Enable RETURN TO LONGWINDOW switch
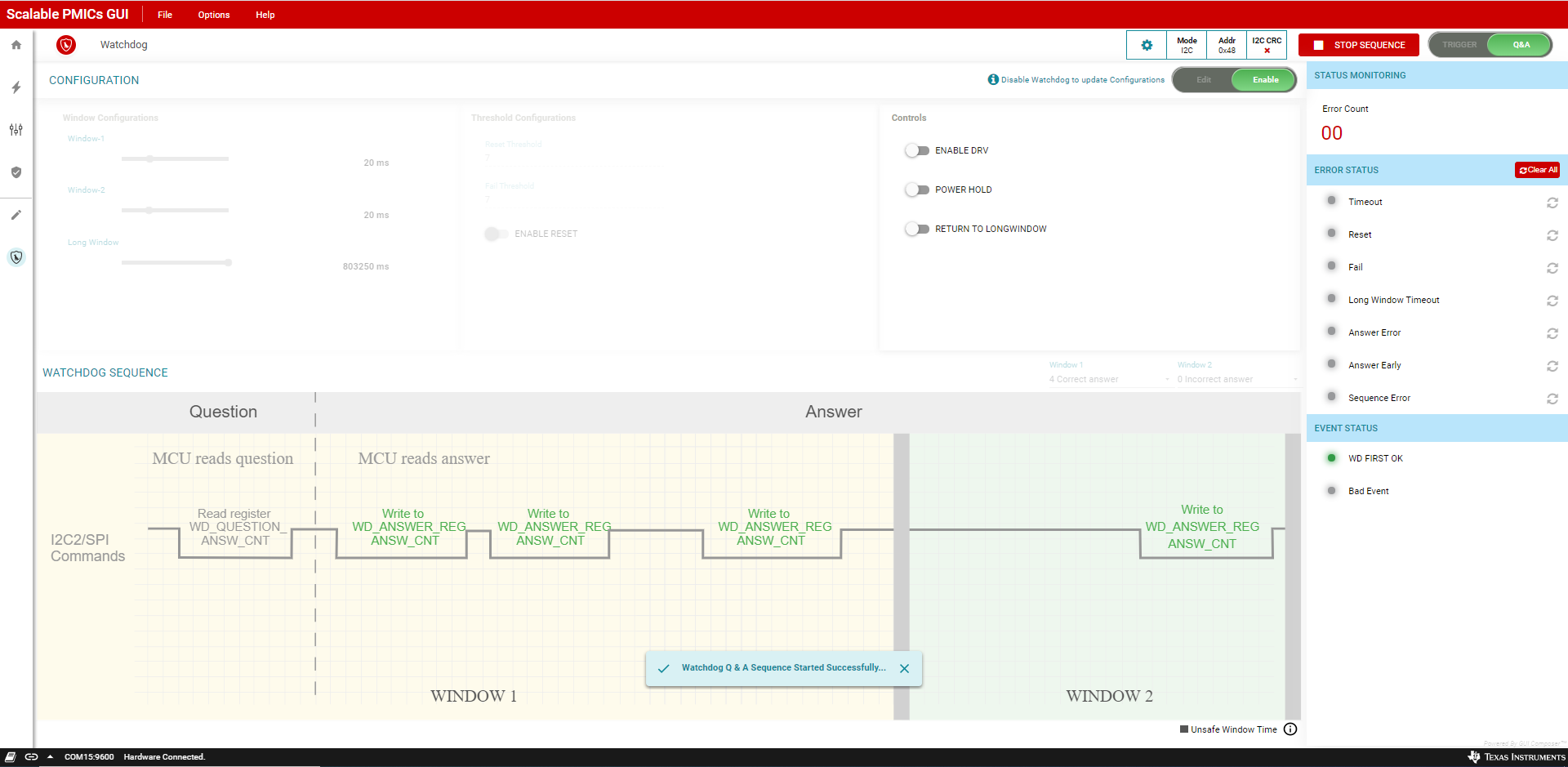 coord(917,229)
